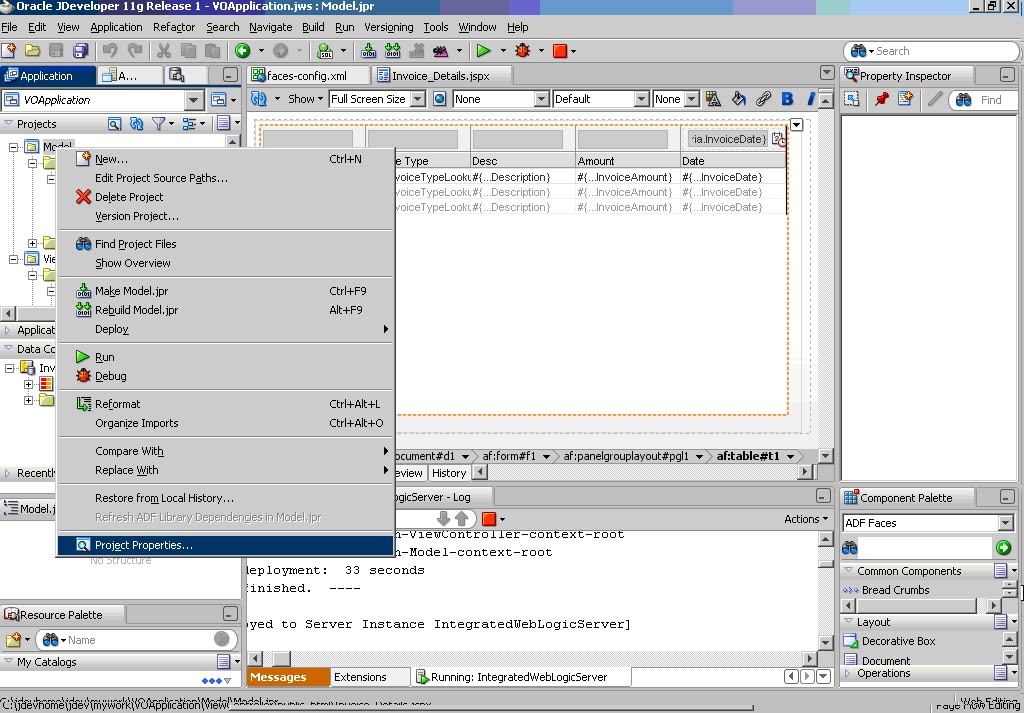Click the green Back navigation icon
Image resolution: width=1024 pixels, height=713 pixels.
tap(243, 50)
